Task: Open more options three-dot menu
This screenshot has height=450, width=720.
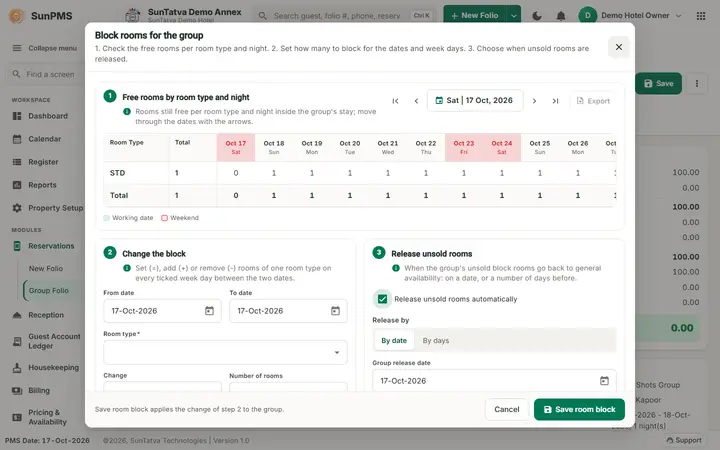Action: [697, 84]
